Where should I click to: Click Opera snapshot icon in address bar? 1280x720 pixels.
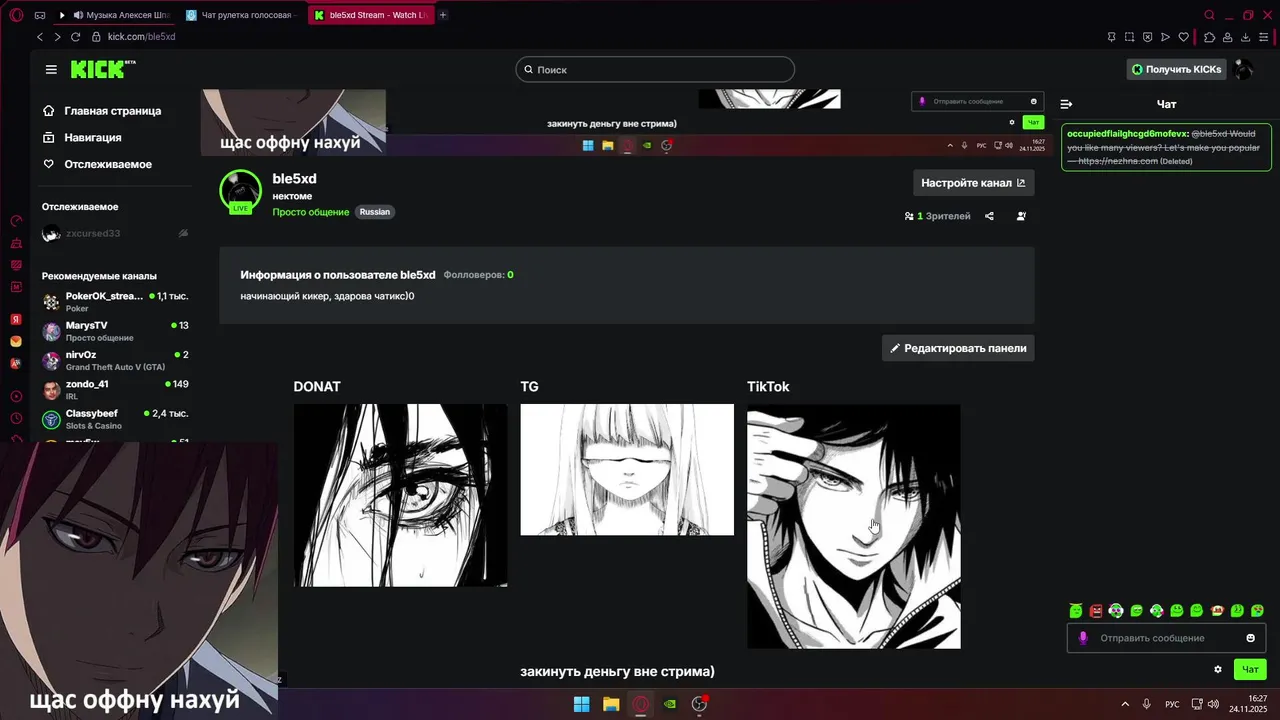point(1129,37)
